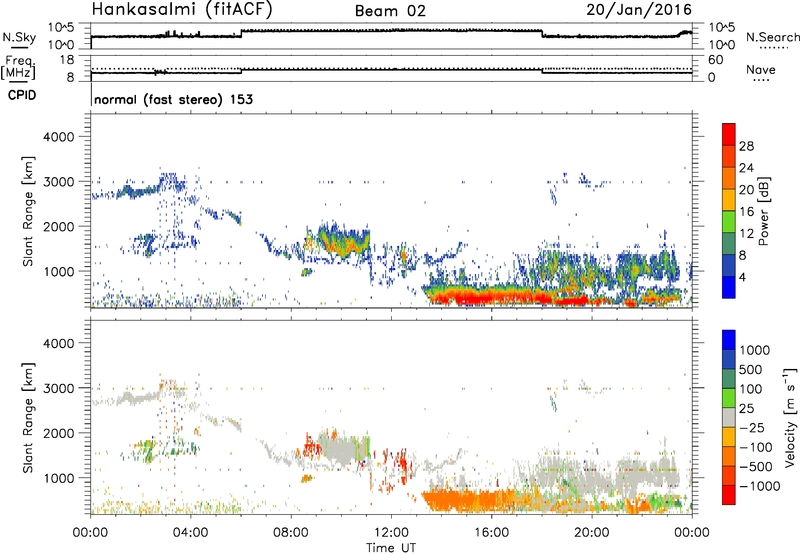
Task: Click the blue bottom of power color bar
Action: 729,287
